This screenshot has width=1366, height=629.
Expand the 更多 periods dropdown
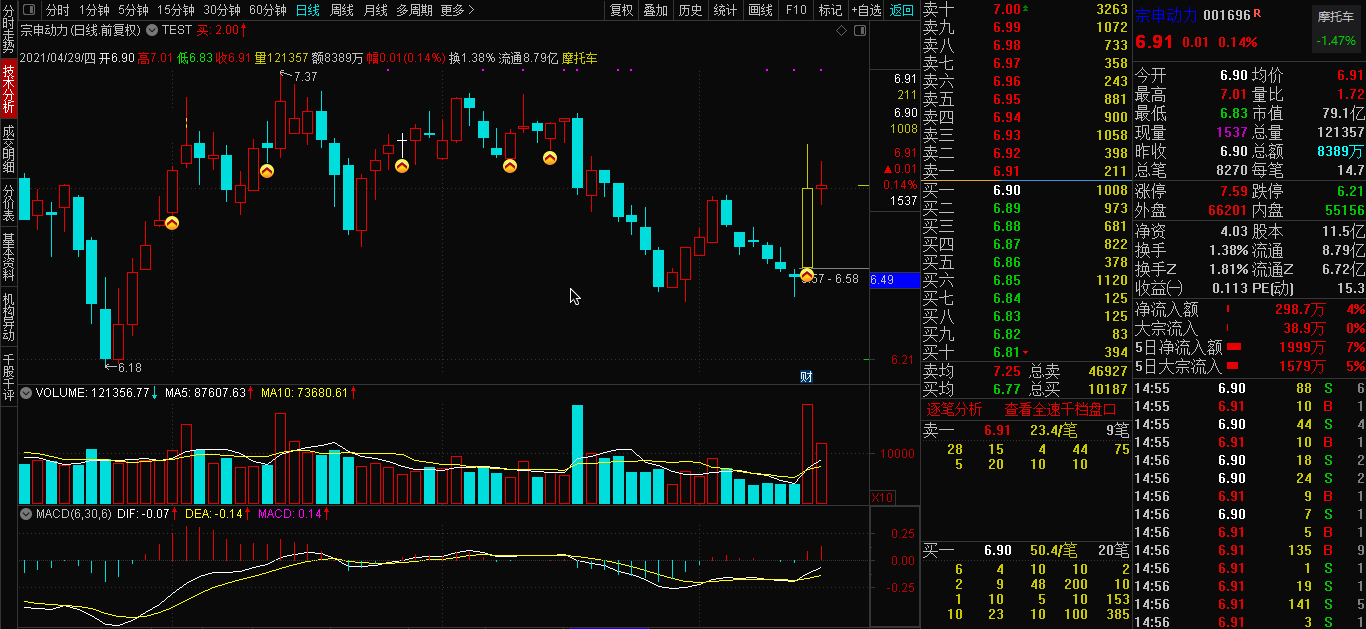(458, 10)
